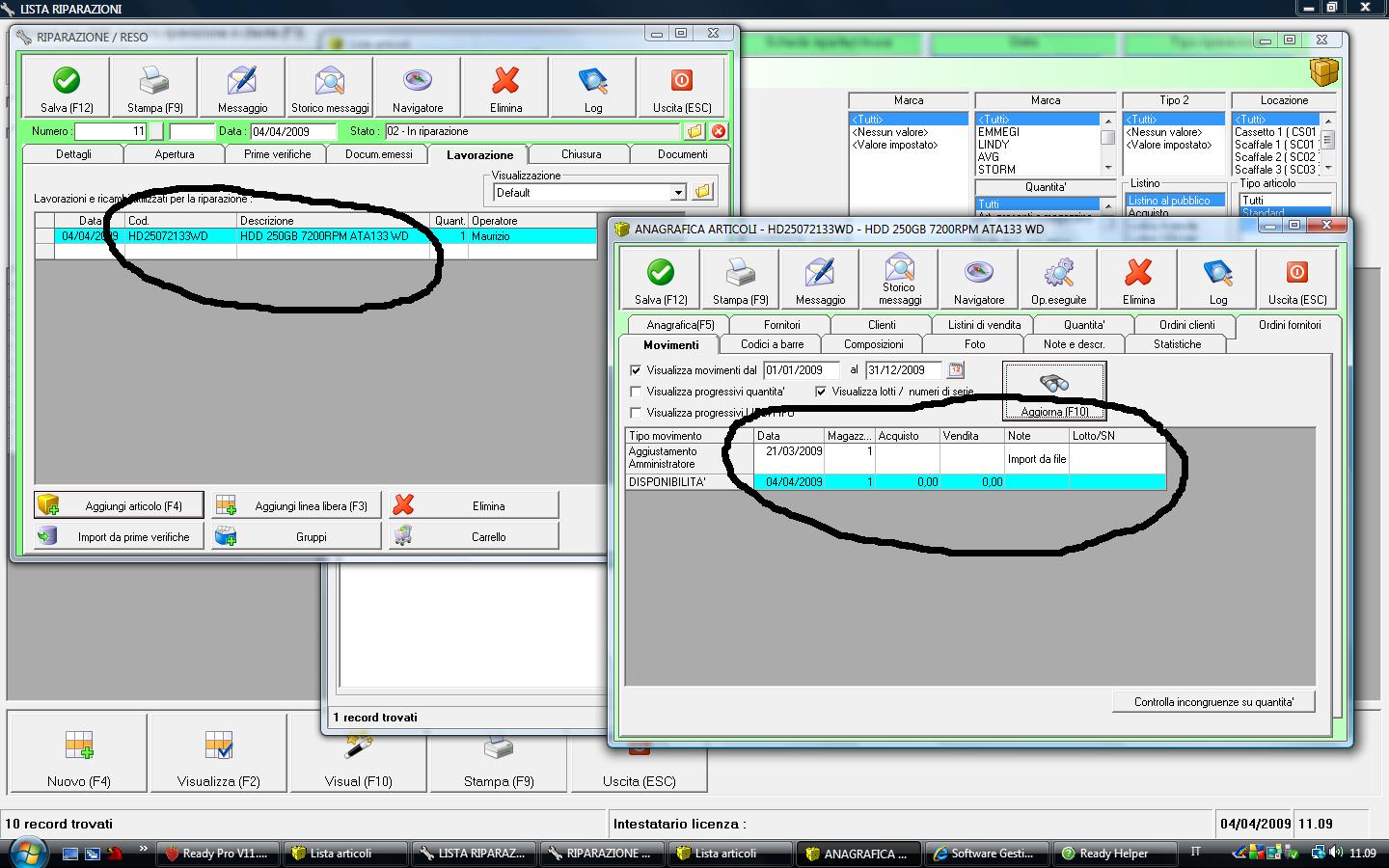The height and width of the screenshot is (868, 1389).
Task: Open Documenti tab in Riparazione window
Action: (x=682, y=154)
